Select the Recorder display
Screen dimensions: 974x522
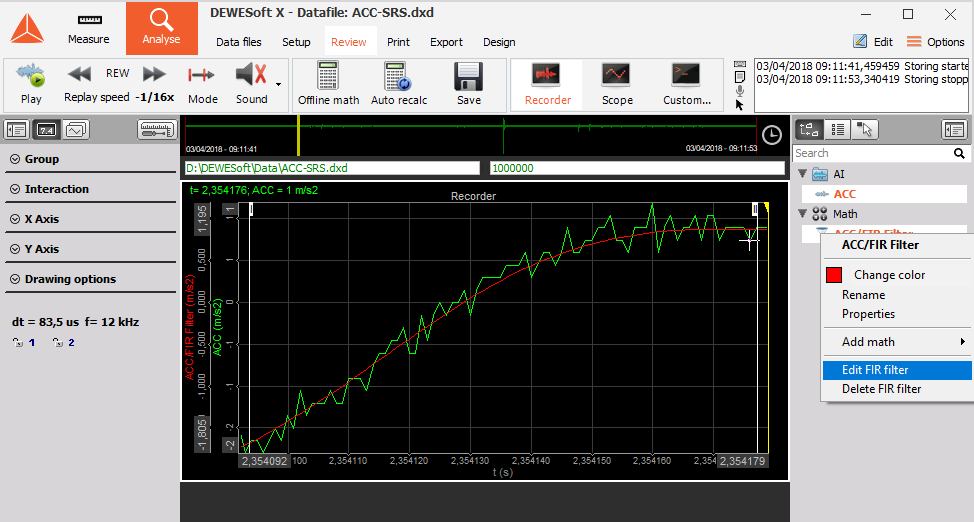point(547,84)
